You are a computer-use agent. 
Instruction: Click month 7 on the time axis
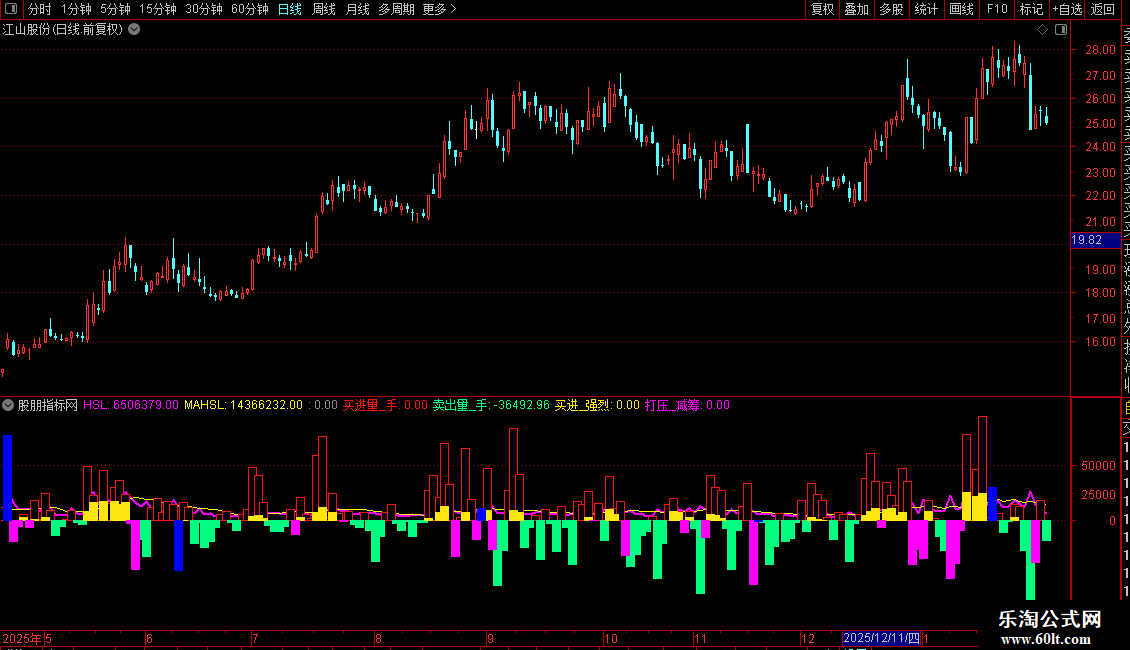(x=255, y=638)
